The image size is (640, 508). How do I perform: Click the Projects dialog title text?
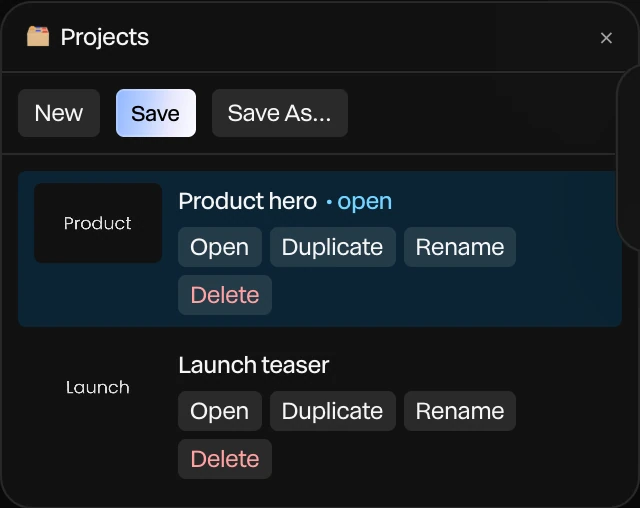105,38
